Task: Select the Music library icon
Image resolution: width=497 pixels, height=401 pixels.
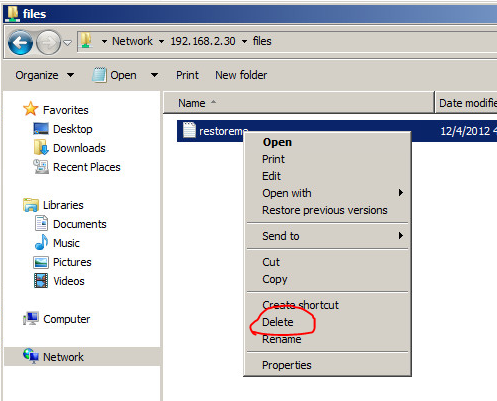Action: pyautogui.click(x=41, y=242)
